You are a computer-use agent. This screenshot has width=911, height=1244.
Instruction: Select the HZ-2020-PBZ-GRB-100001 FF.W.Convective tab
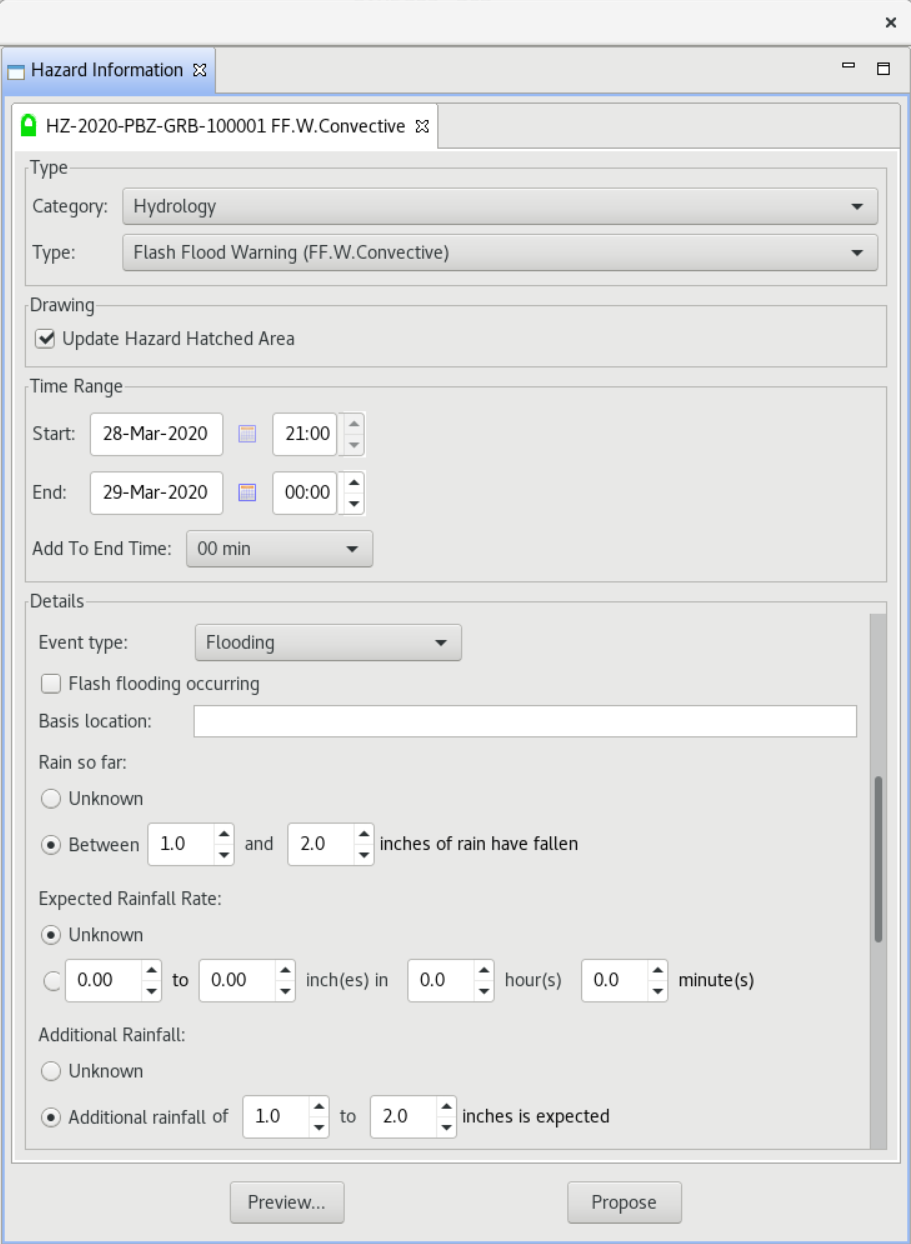pos(224,127)
